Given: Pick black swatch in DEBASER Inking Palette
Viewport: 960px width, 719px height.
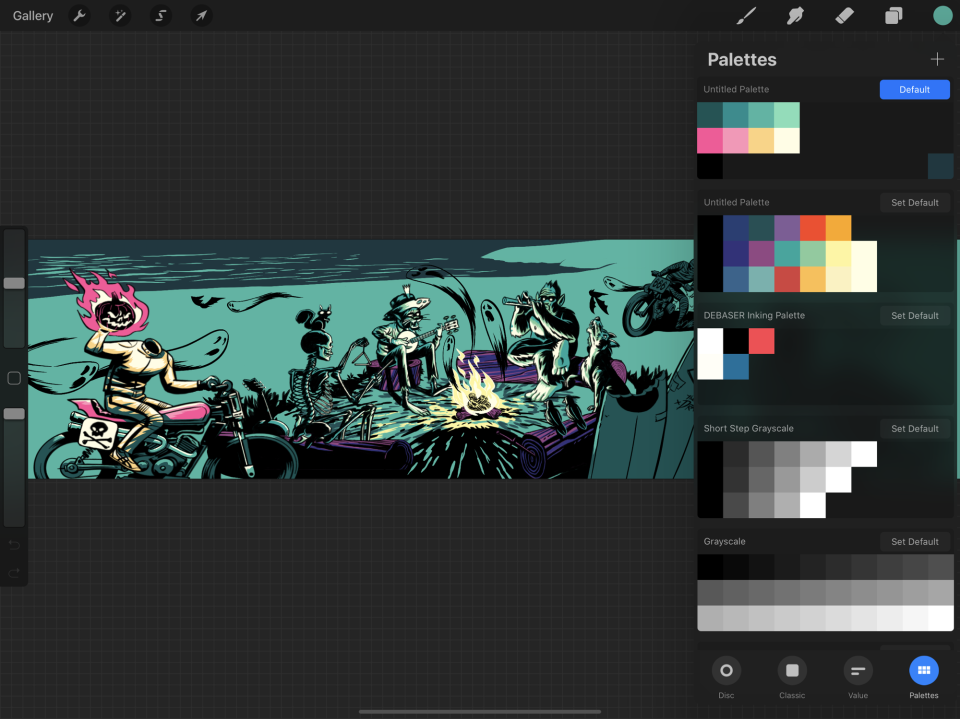Looking at the screenshot, I should point(735,341).
